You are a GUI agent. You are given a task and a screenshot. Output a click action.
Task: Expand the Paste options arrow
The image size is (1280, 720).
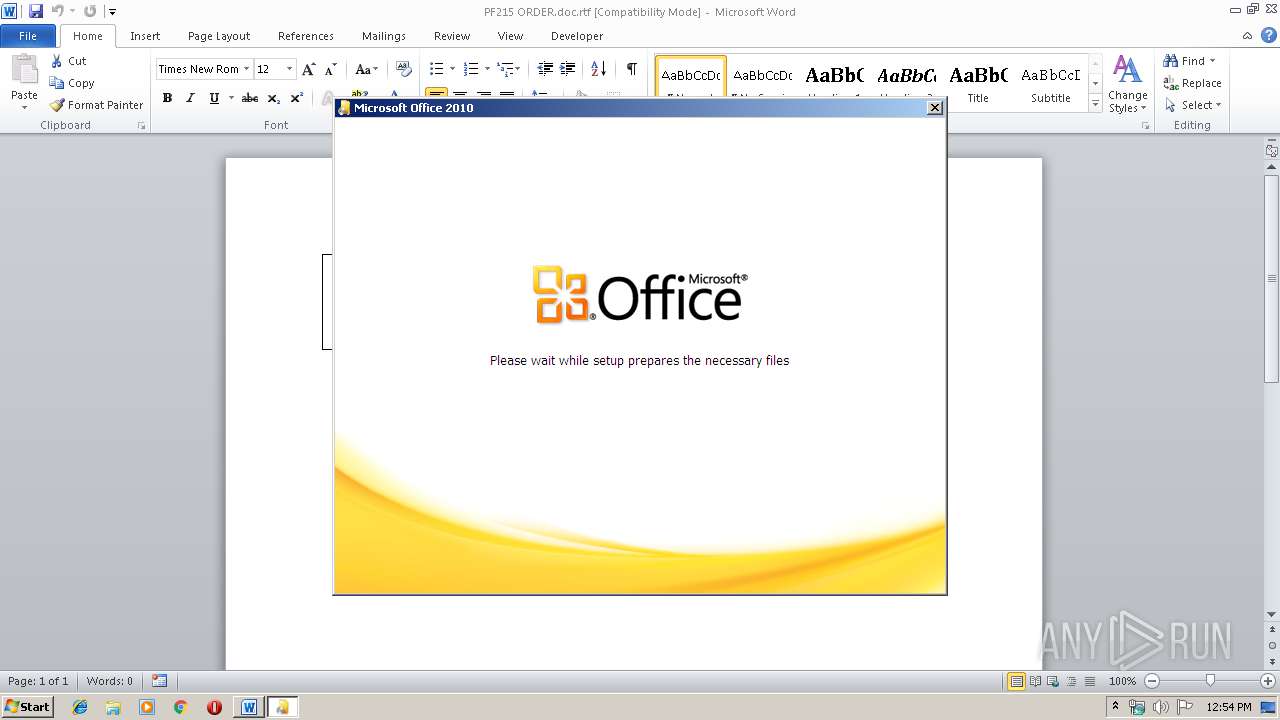click(x=24, y=107)
